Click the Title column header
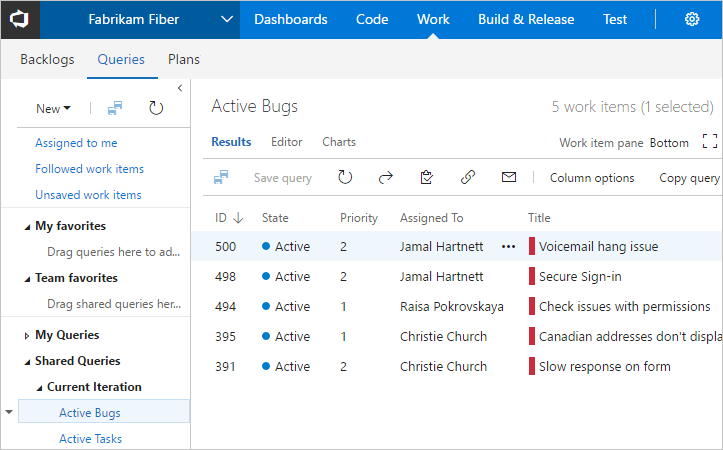This screenshot has width=723, height=450. (539, 218)
